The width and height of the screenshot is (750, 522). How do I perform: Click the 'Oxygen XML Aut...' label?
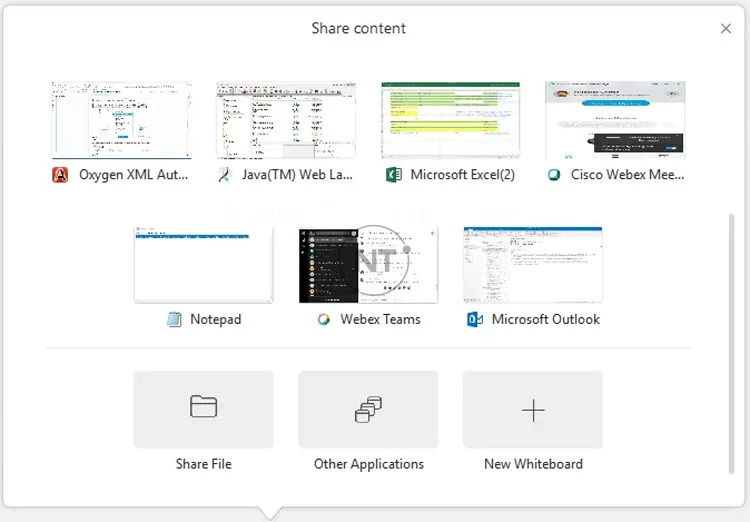point(133,175)
